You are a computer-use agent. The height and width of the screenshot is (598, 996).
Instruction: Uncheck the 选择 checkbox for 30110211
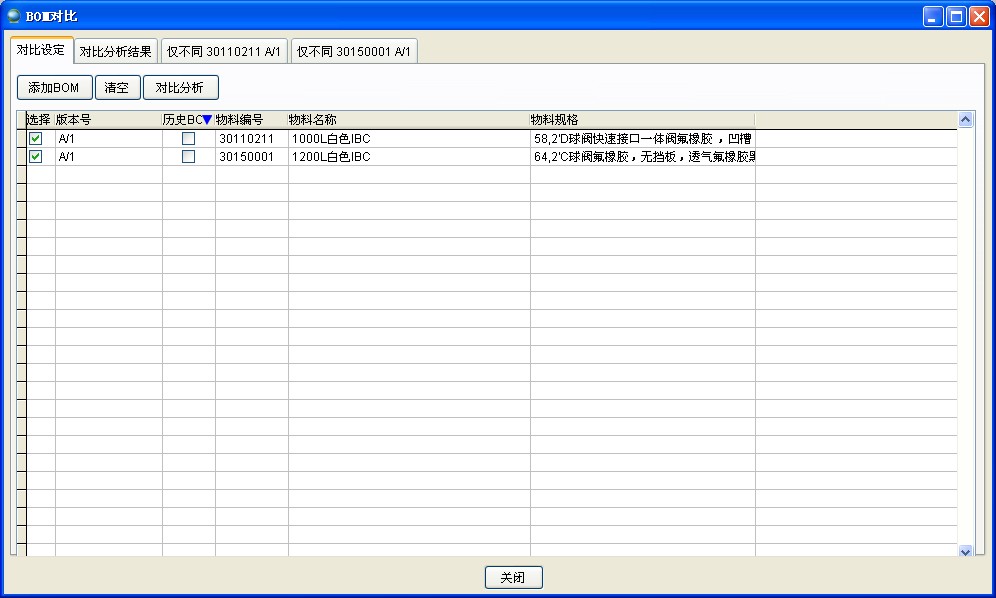[34, 138]
